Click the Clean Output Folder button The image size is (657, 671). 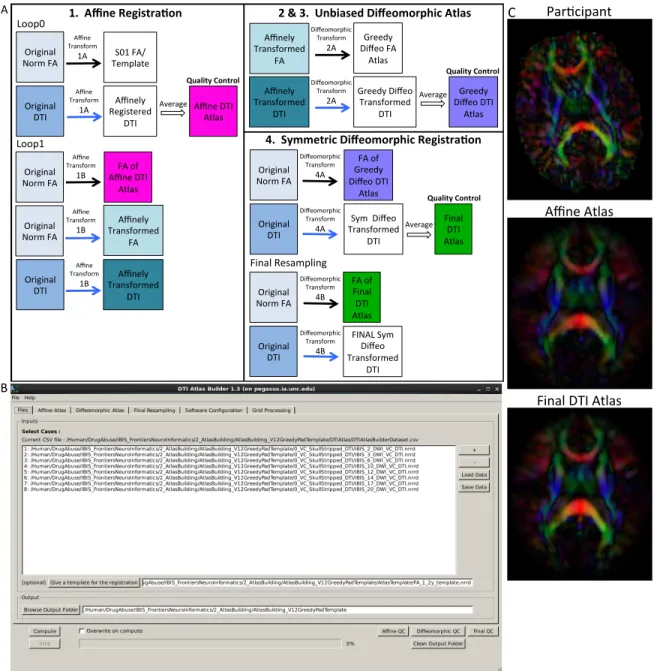(x=438, y=644)
